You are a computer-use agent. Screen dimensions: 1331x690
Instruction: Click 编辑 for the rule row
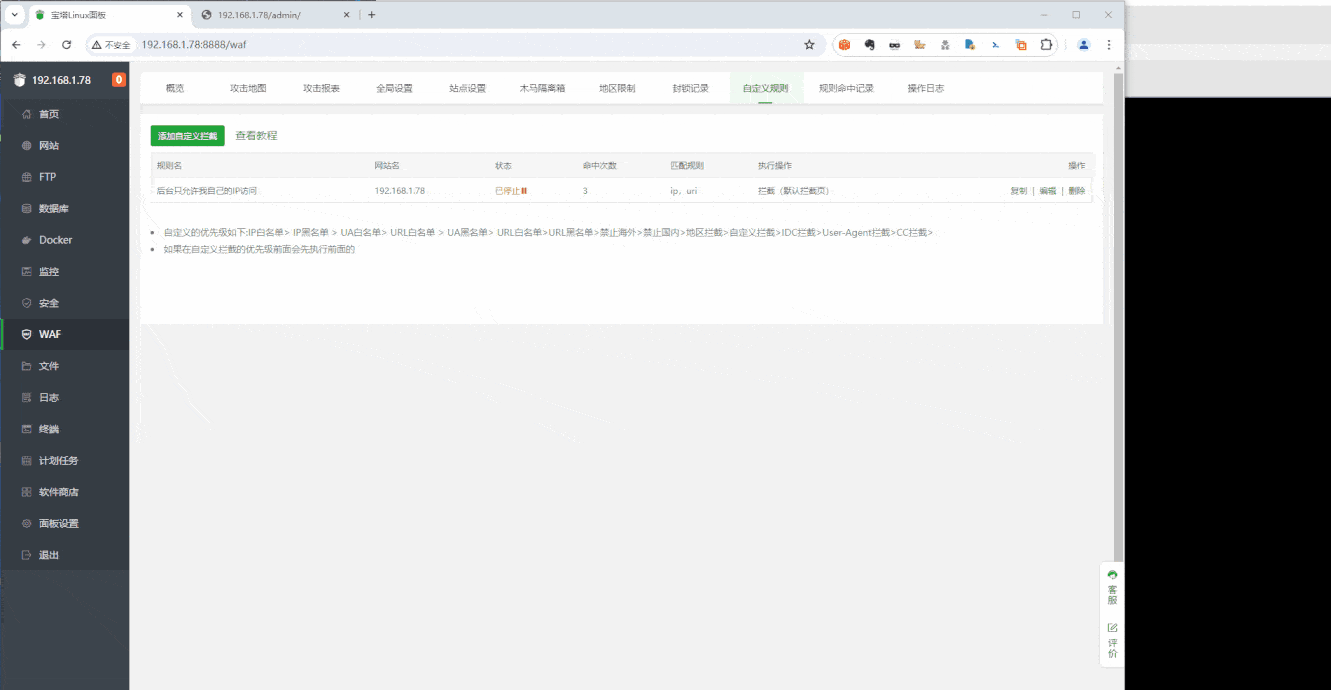tap(1047, 190)
